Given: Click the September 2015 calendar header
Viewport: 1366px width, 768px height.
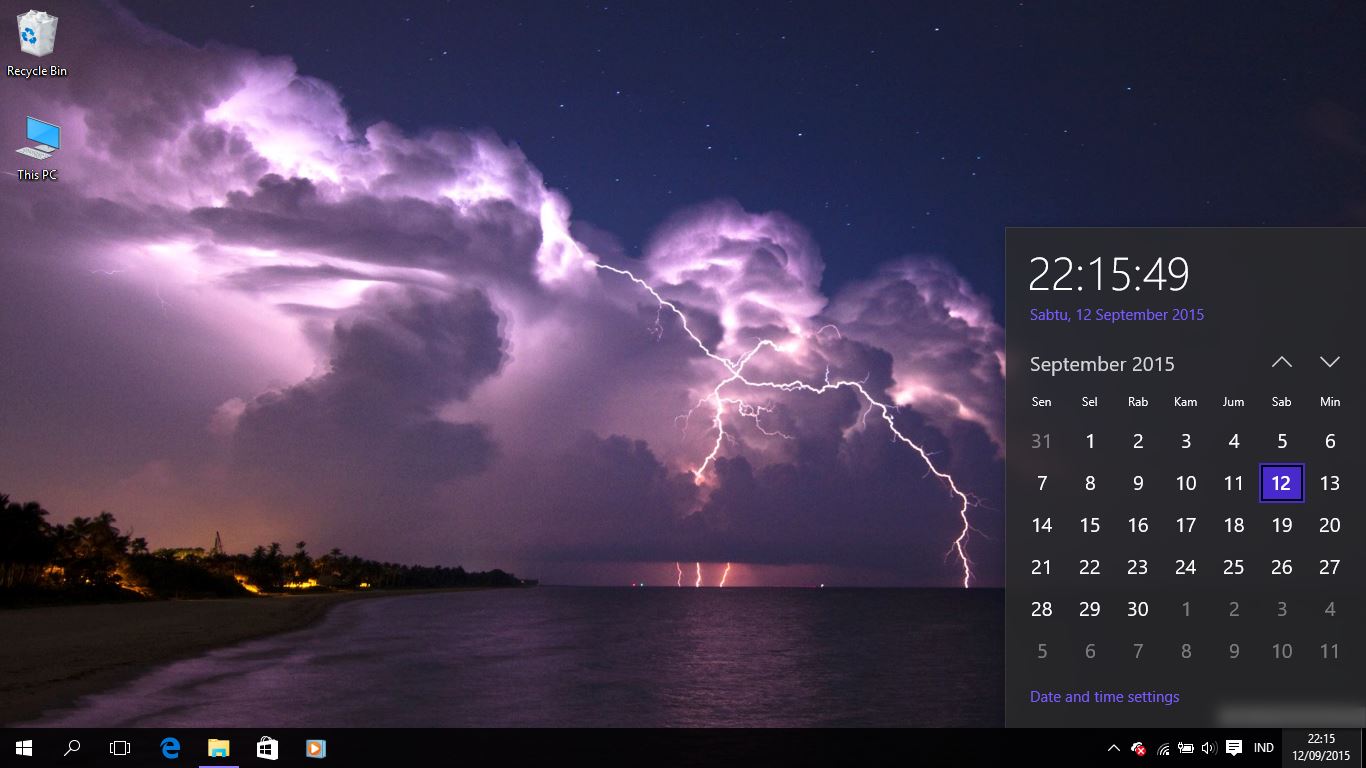Looking at the screenshot, I should tap(1102, 364).
